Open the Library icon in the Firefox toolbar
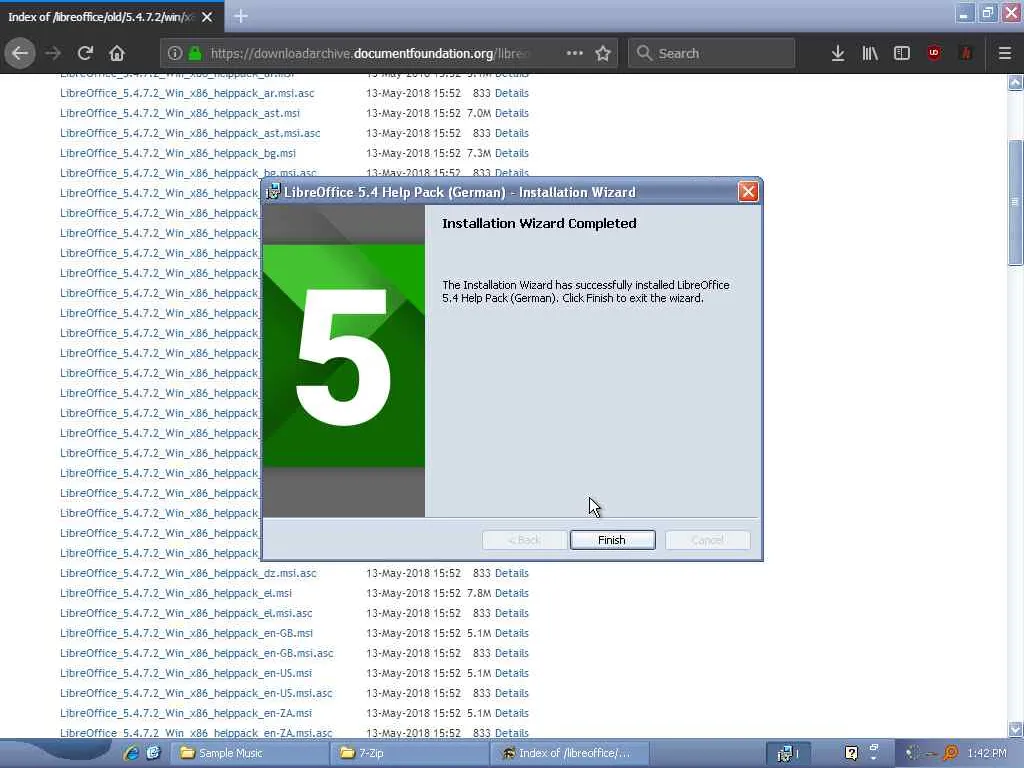 (870, 53)
